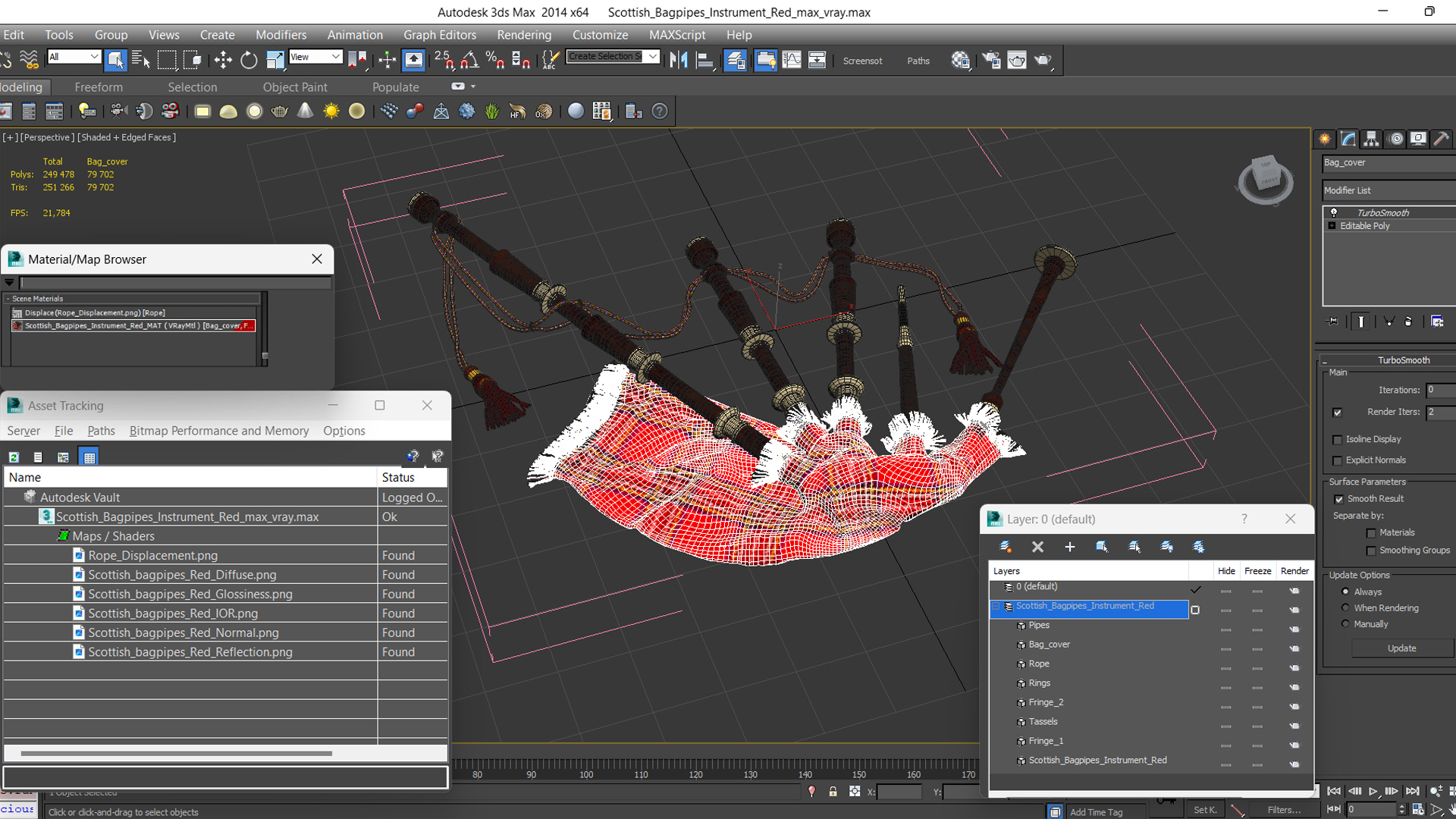This screenshot has width=1456, height=819.
Task: Open the Create command panel tab
Action: coord(1325,139)
